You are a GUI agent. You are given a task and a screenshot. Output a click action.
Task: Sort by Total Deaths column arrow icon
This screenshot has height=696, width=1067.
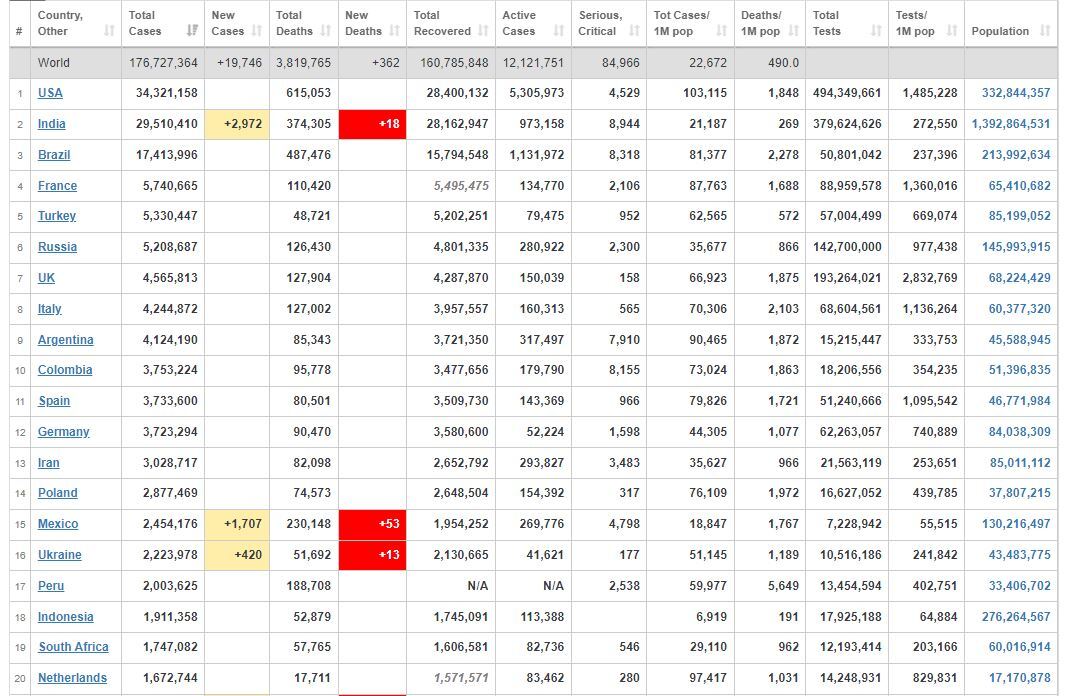[x=326, y=31]
